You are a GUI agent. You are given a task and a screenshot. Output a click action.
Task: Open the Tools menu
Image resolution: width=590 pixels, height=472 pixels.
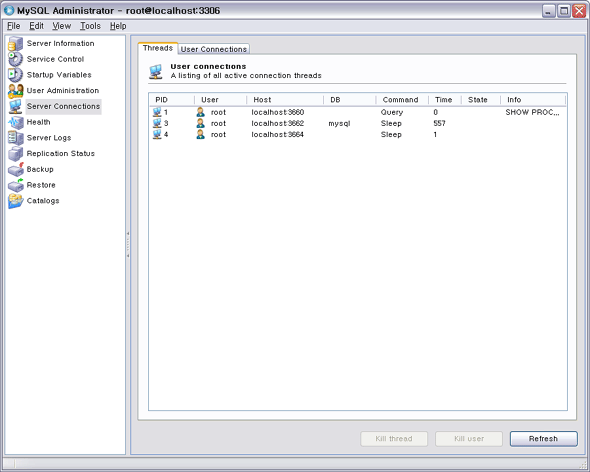[x=90, y=26]
